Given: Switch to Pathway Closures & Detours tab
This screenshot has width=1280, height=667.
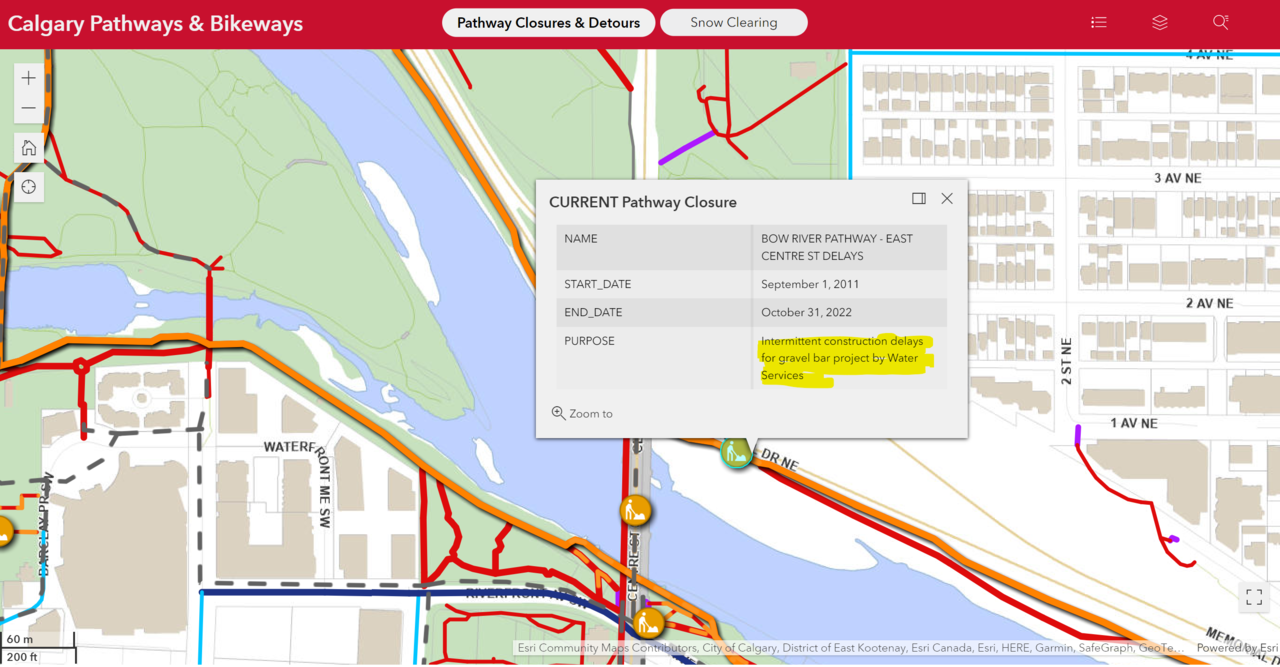Looking at the screenshot, I should pyautogui.click(x=548, y=22).
